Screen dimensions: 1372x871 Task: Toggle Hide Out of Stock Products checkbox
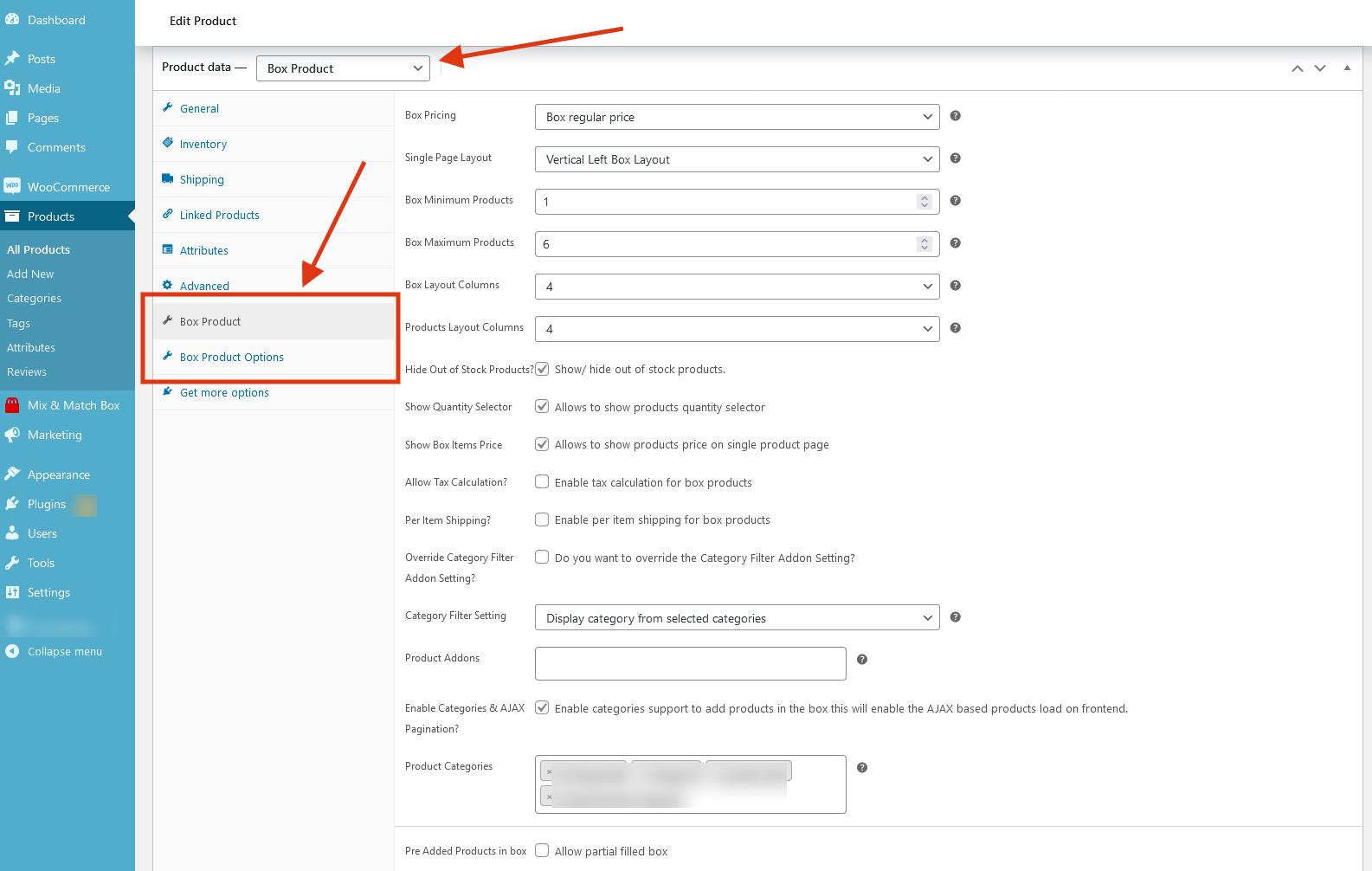tap(542, 369)
